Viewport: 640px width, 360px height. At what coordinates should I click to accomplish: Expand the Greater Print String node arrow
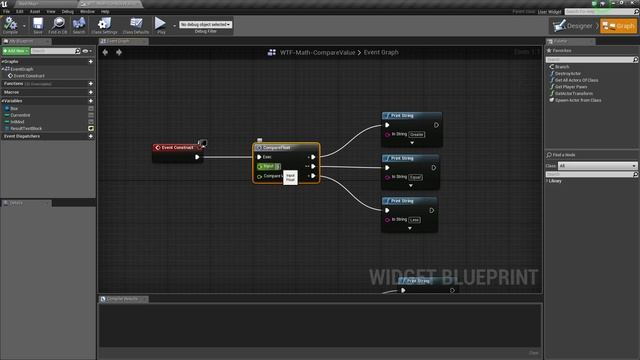[412, 143]
